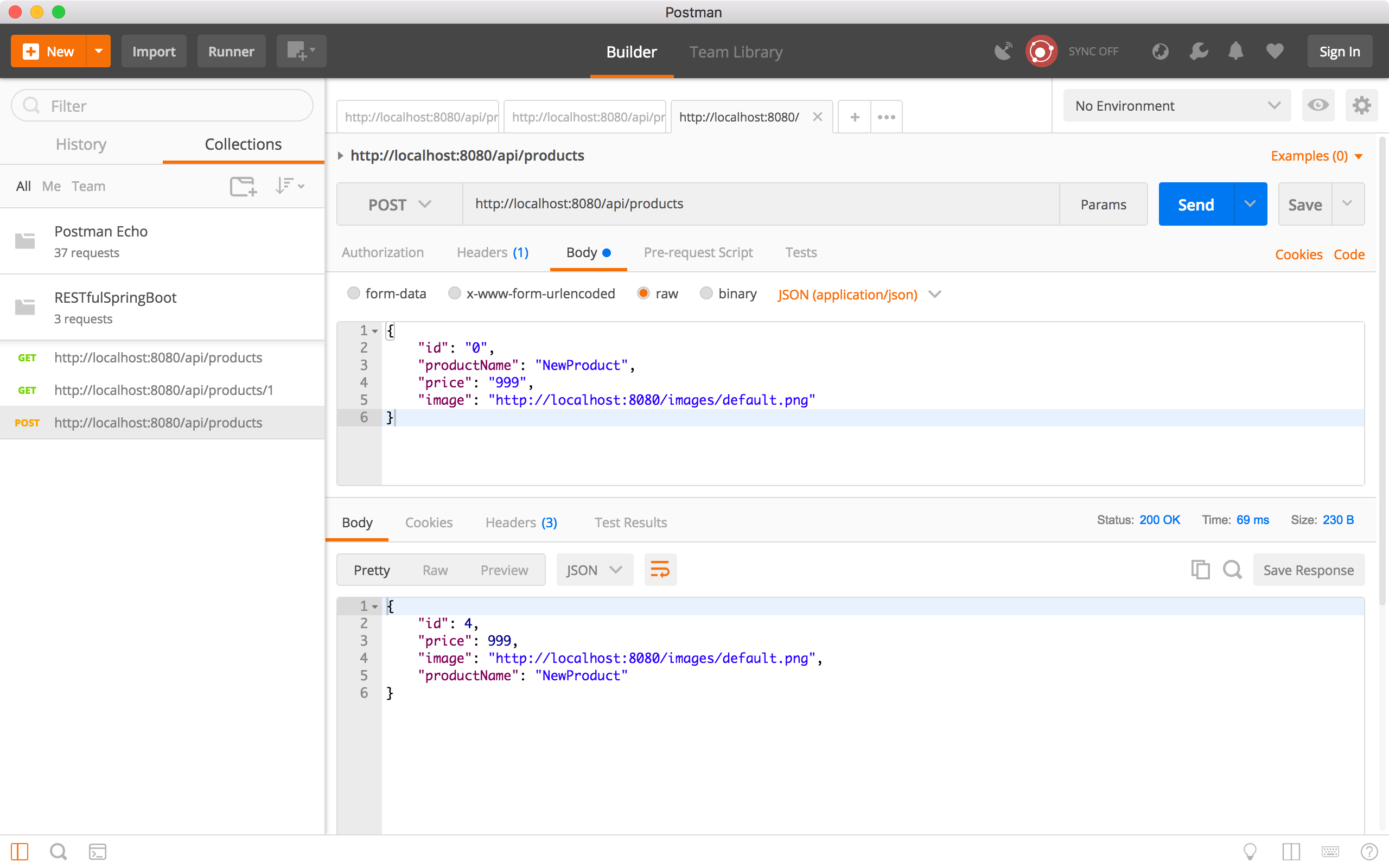This screenshot has width=1389, height=868.
Task: Click the lightbulb tips icon
Action: tap(1250, 851)
